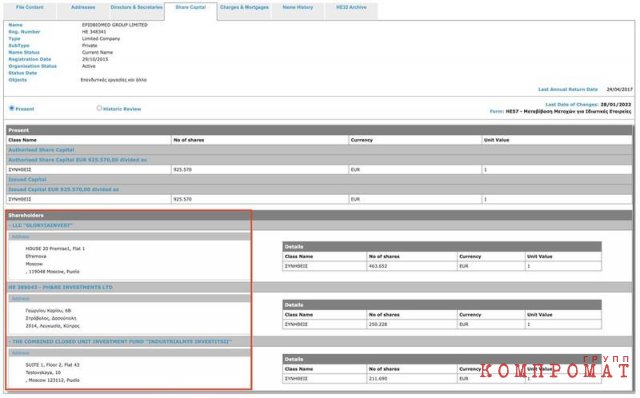The height and width of the screenshot is (398, 640).
Task: Click the 211.690 shares value for investment fund
Action: click(378, 379)
